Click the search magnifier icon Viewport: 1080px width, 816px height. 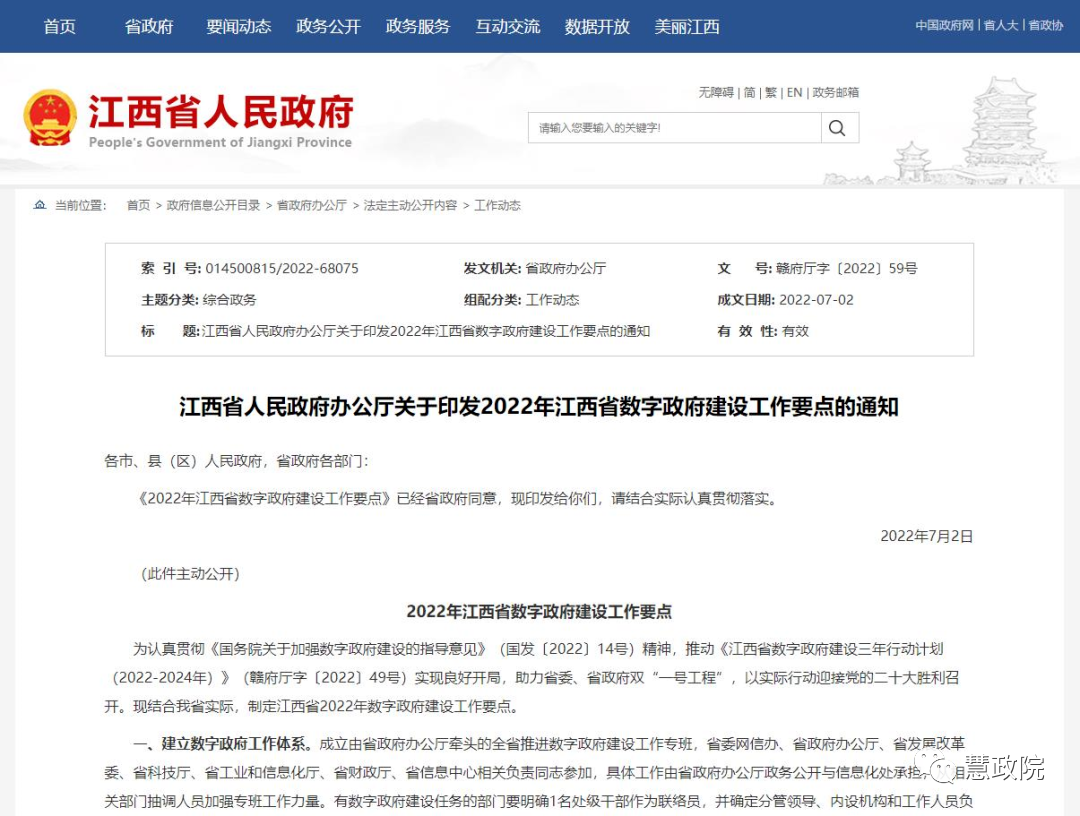[x=838, y=128]
